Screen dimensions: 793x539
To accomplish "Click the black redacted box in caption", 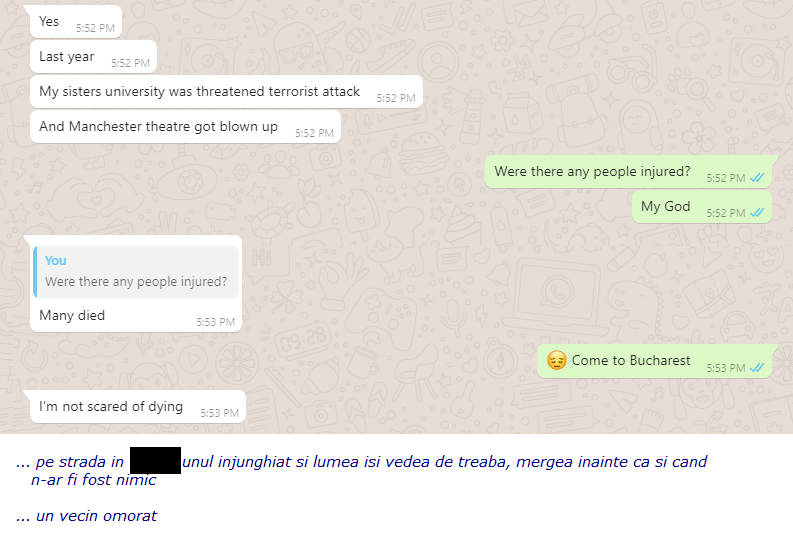I will click(155, 461).
